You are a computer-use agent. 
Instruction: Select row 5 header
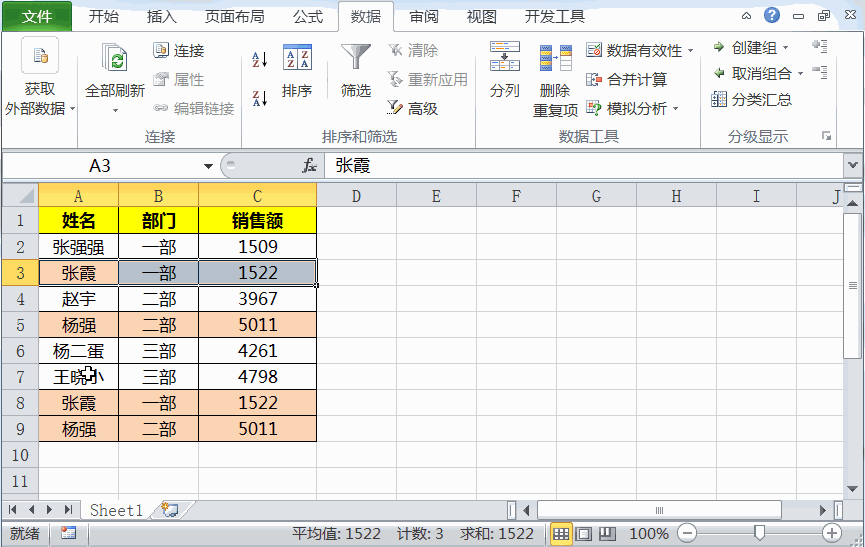[x=20, y=325]
